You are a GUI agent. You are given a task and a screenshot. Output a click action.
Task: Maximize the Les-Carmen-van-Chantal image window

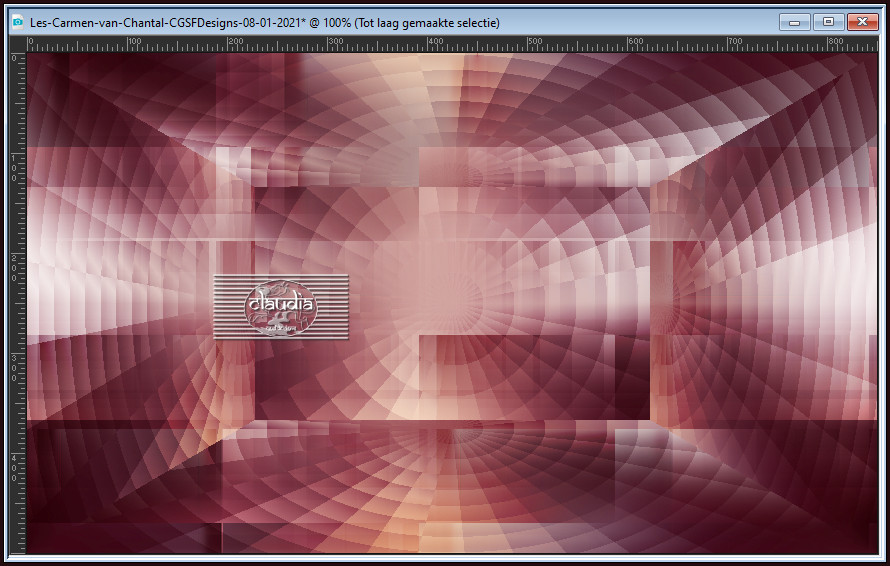click(x=828, y=22)
